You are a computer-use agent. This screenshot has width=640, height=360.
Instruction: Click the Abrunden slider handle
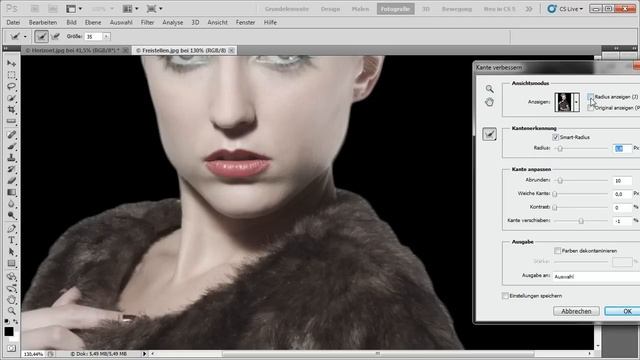(x=560, y=180)
